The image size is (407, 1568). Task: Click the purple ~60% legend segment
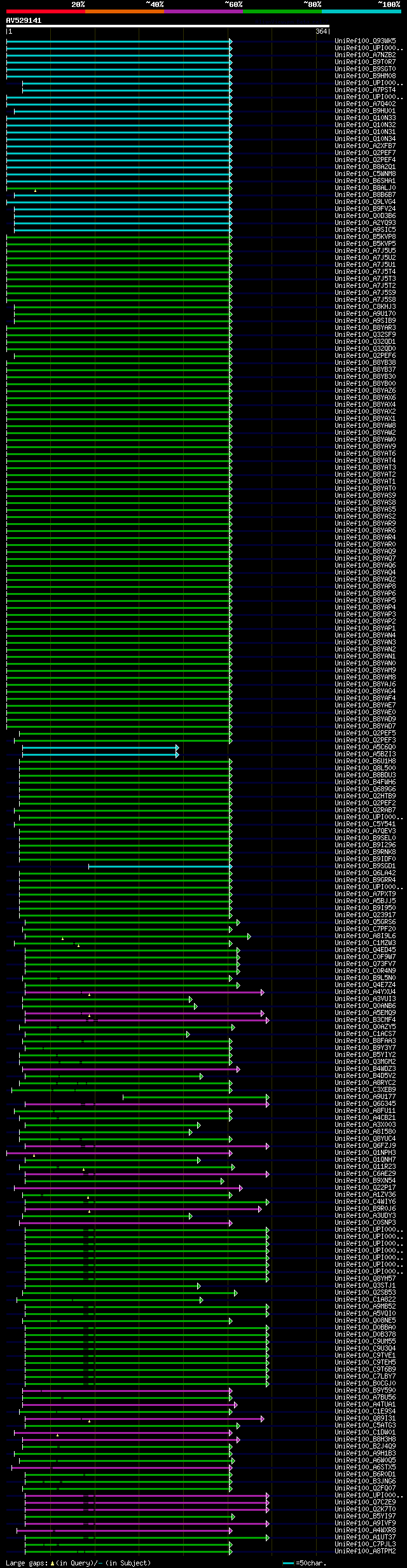(203, 11)
